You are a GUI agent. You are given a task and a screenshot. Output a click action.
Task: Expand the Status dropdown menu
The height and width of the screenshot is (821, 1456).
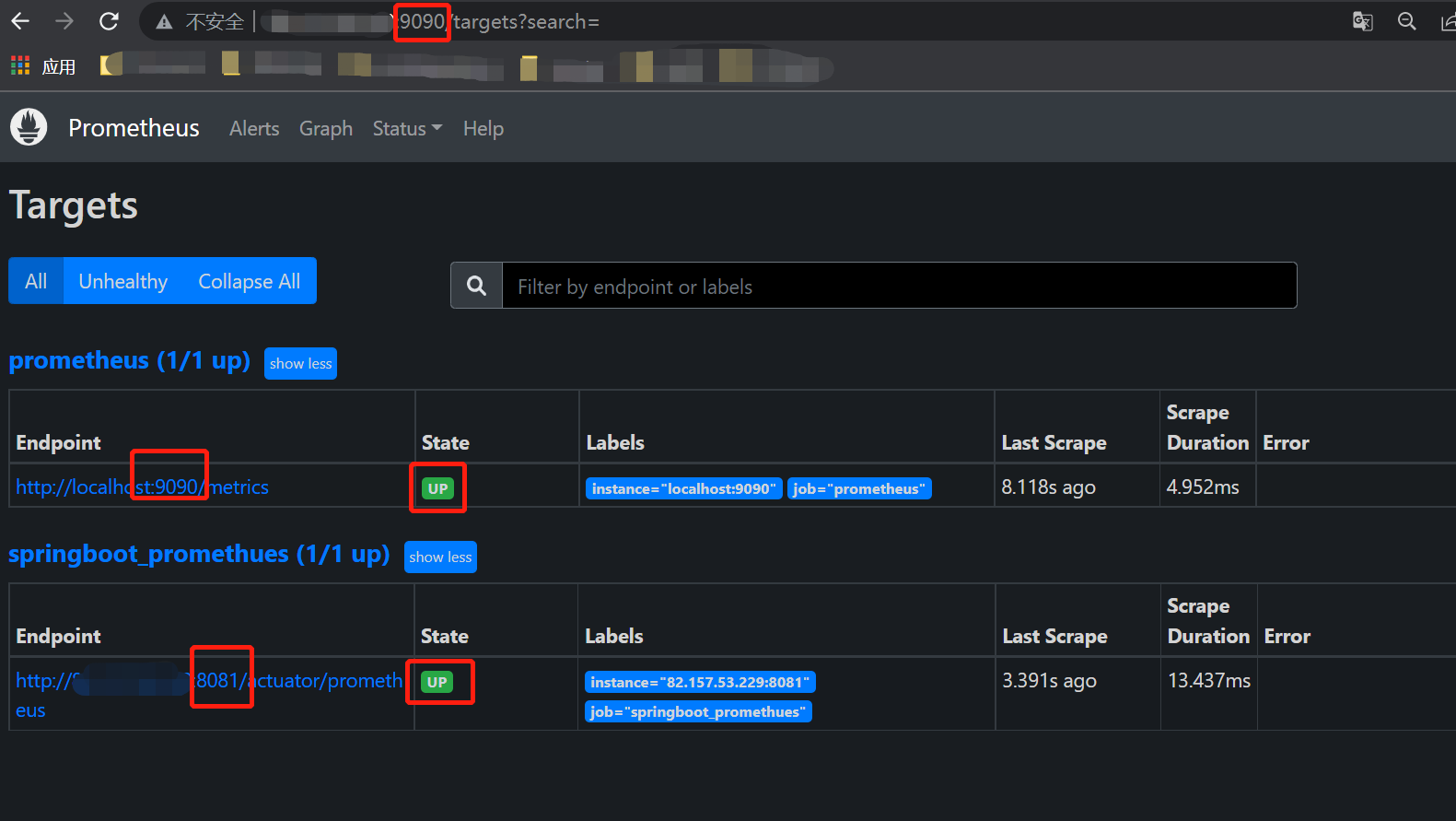(407, 128)
